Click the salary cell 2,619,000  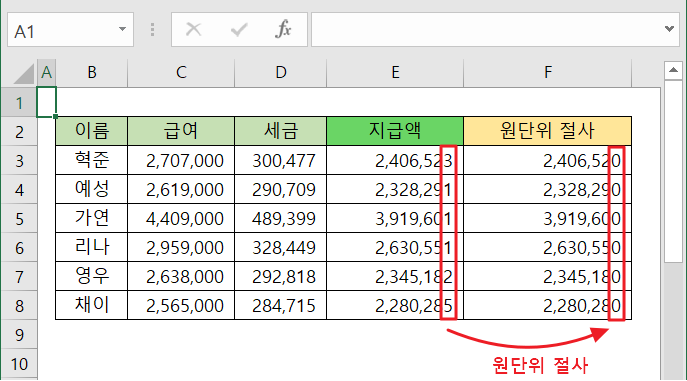[x=181, y=189]
